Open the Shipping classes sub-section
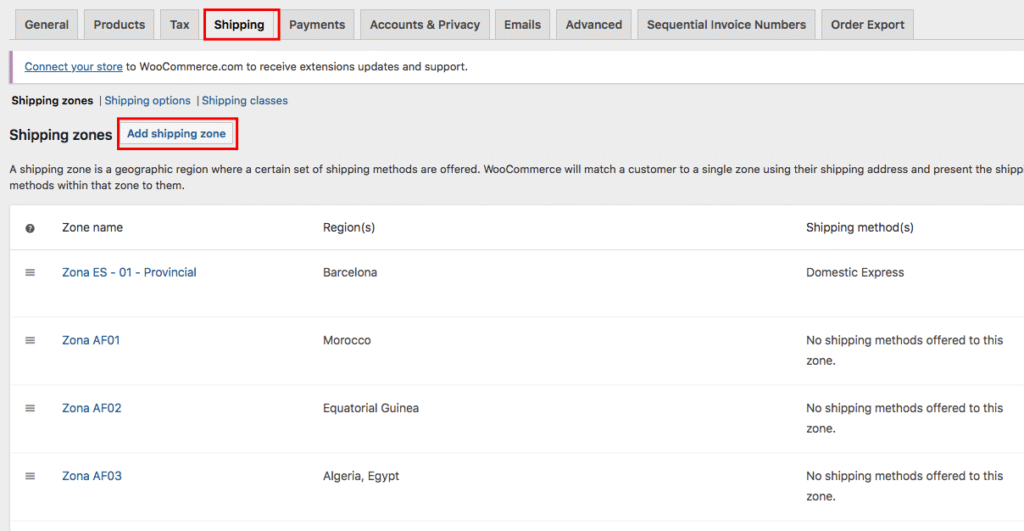Image resolution: width=1024 pixels, height=531 pixels. (245, 101)
